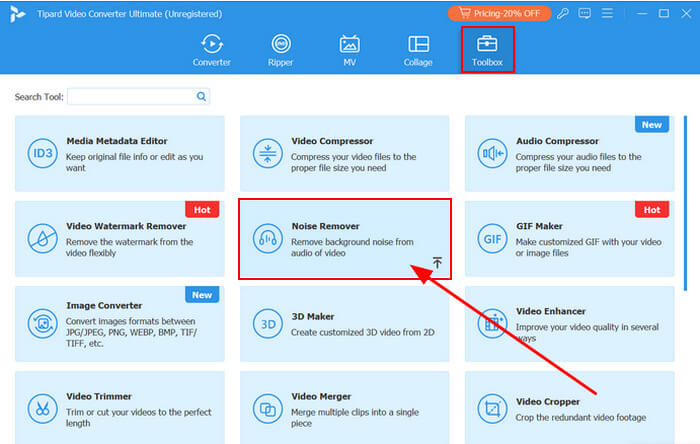Image resolution: width=700 pixels, height=444 pixels.
Task: Open the Ripper tab
Action: [x=281, y=50]
